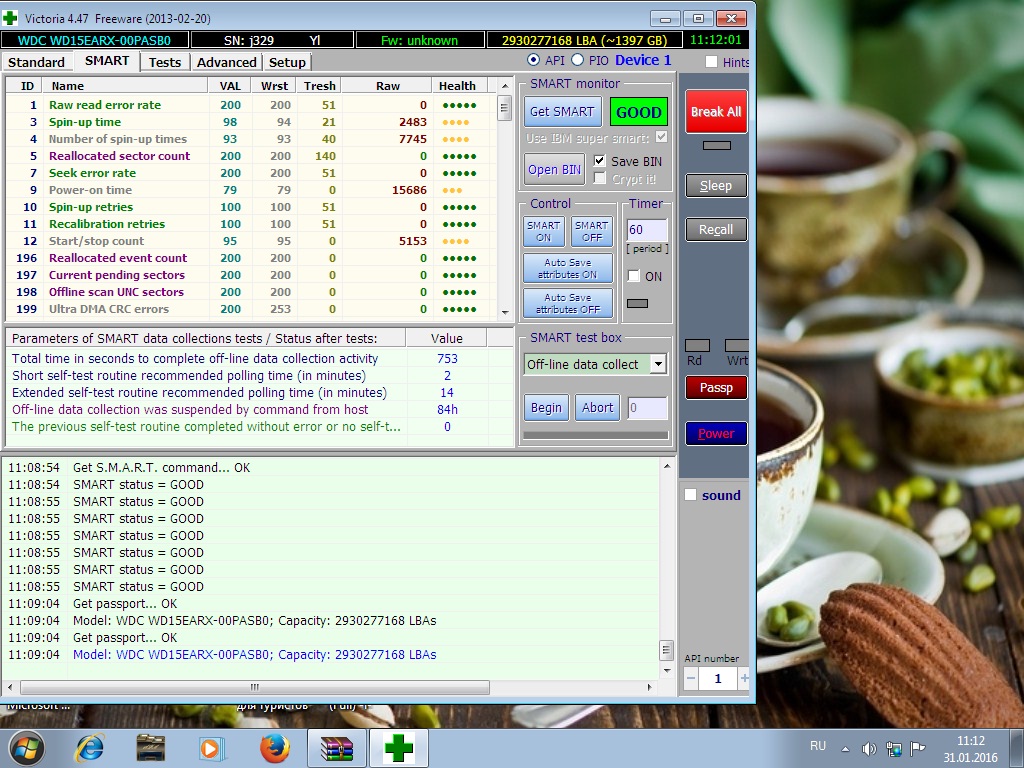Select the Victoria green cross taskbar icon
Screen dimensions: 1024x768
coord(399,748)
